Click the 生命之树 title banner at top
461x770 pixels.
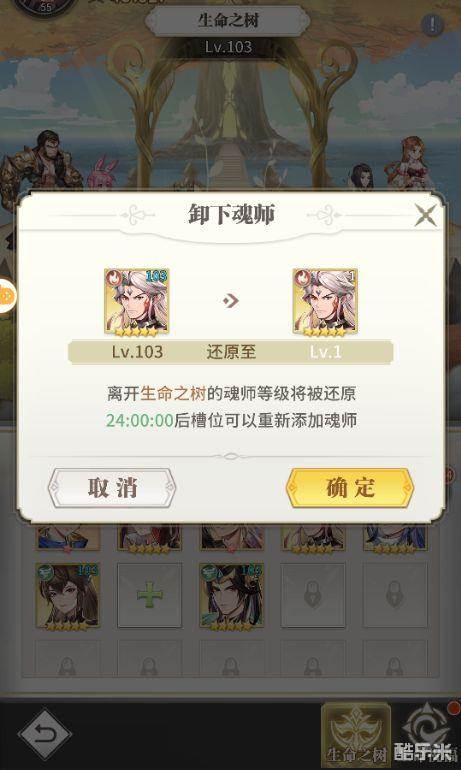pyautogui.click(x=228, y=21)
